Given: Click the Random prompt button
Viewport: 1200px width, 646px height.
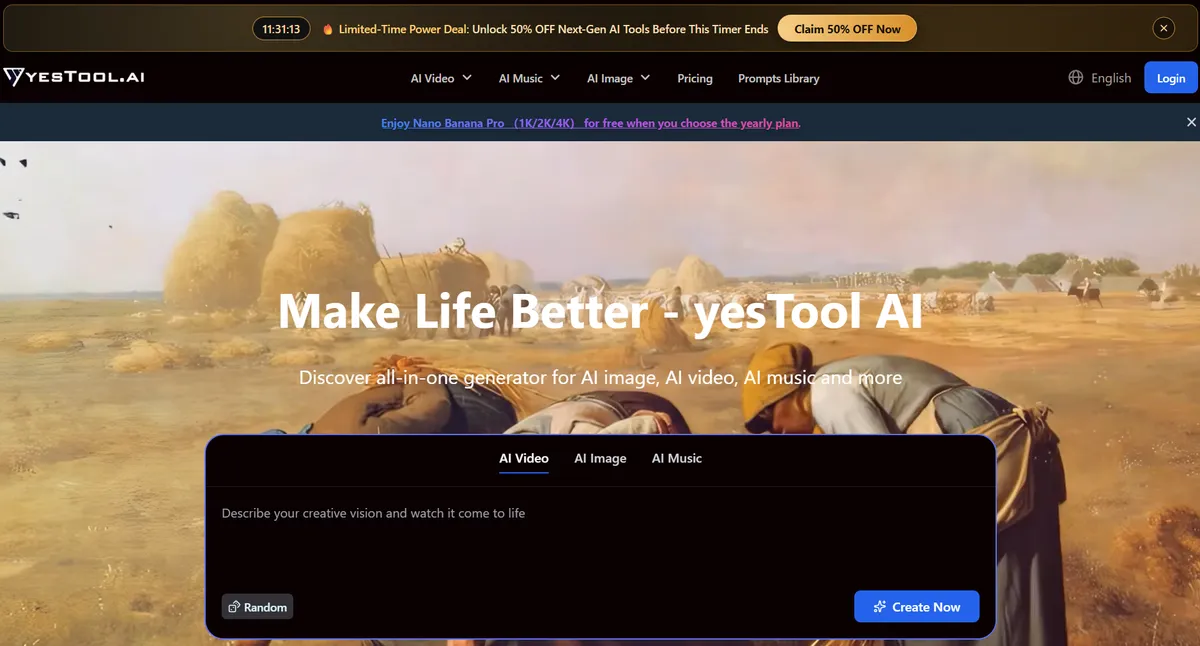Looking at the screenshot, I should coord(257,607).
